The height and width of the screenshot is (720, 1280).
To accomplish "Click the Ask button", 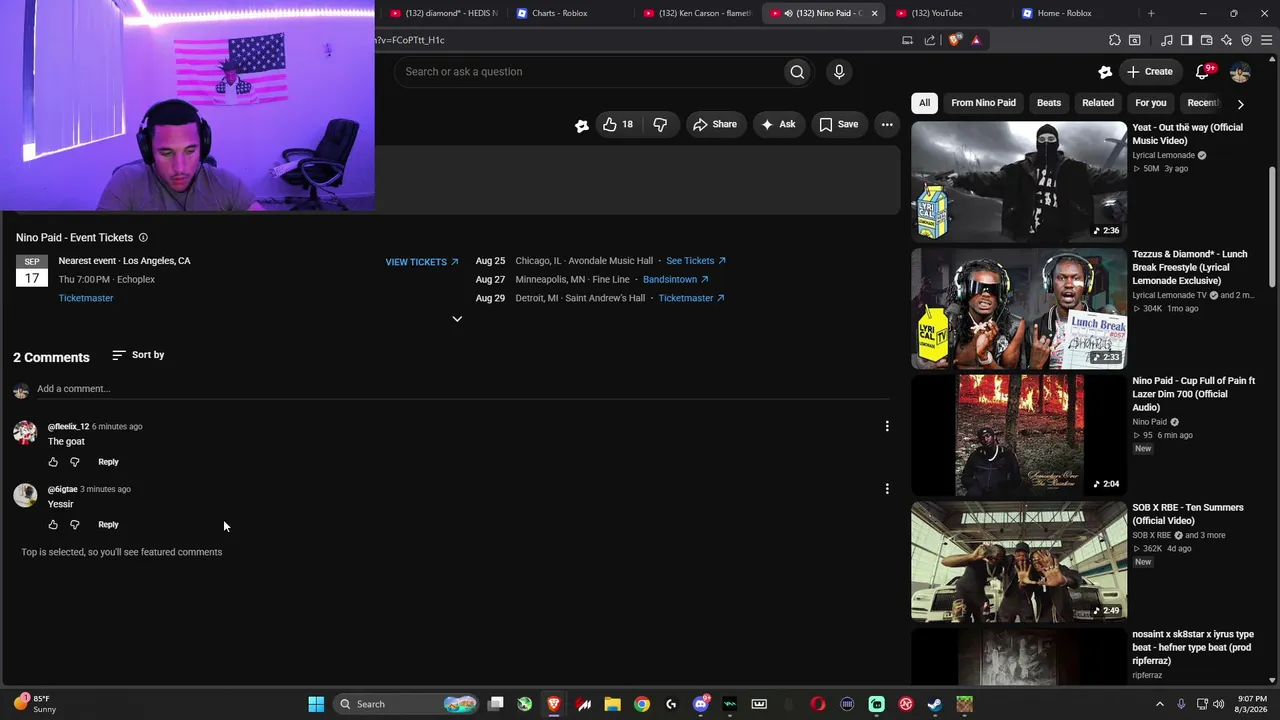I will (x=778, y=124).
